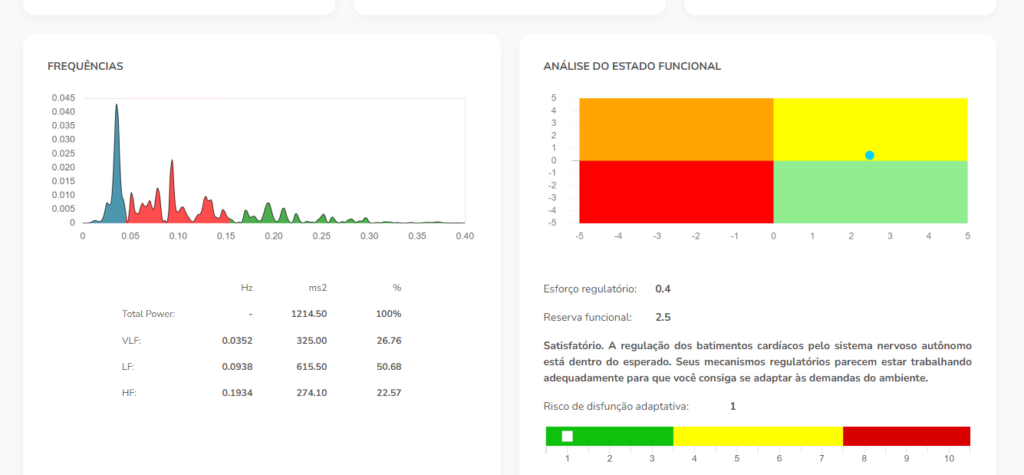Screen dimensions: 1024x475
Task: Click the HF frequency value 0.1934
Action: click(x=237, y=392)
